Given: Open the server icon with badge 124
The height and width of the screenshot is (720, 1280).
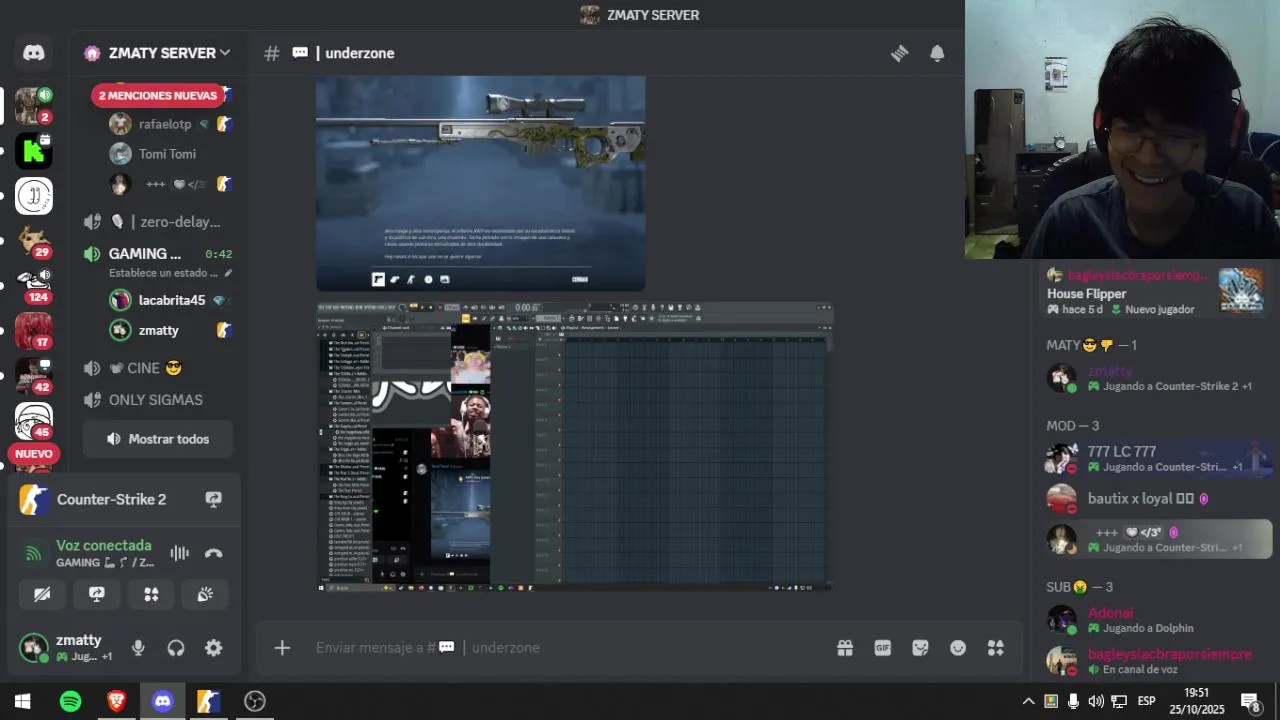Looking at the screenshot, I should tap(34, 286).
